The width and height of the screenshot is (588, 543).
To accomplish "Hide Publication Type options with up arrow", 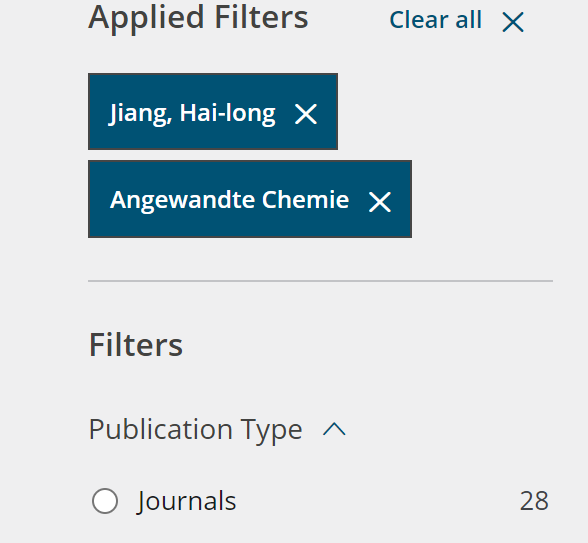I will coord(334,429).
